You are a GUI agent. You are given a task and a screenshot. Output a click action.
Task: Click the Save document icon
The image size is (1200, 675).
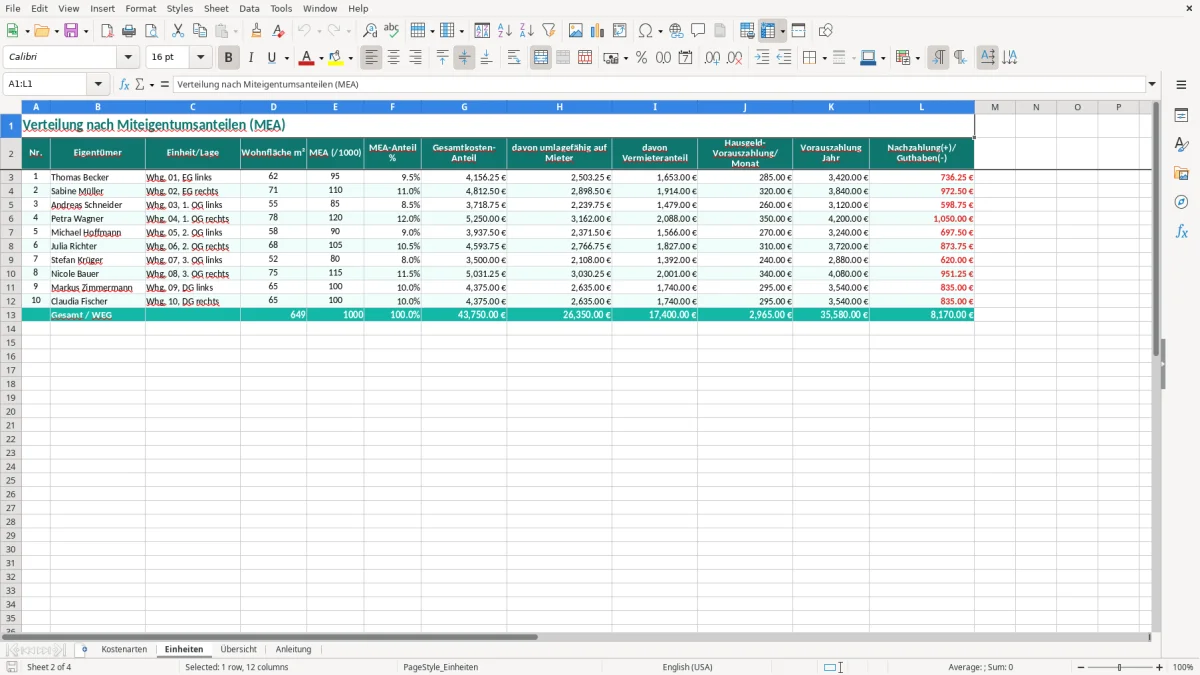(71, 31)
